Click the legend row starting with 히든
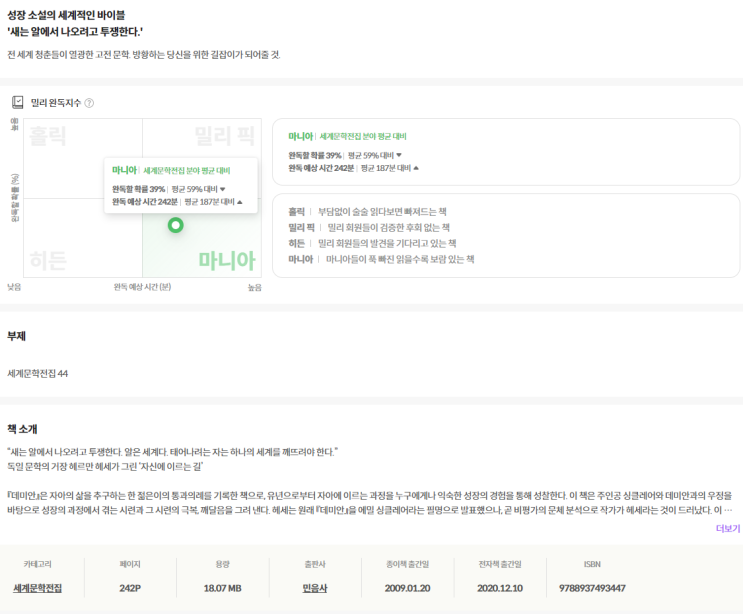Screen dimensions: 743x614 (x=372, y=243)
